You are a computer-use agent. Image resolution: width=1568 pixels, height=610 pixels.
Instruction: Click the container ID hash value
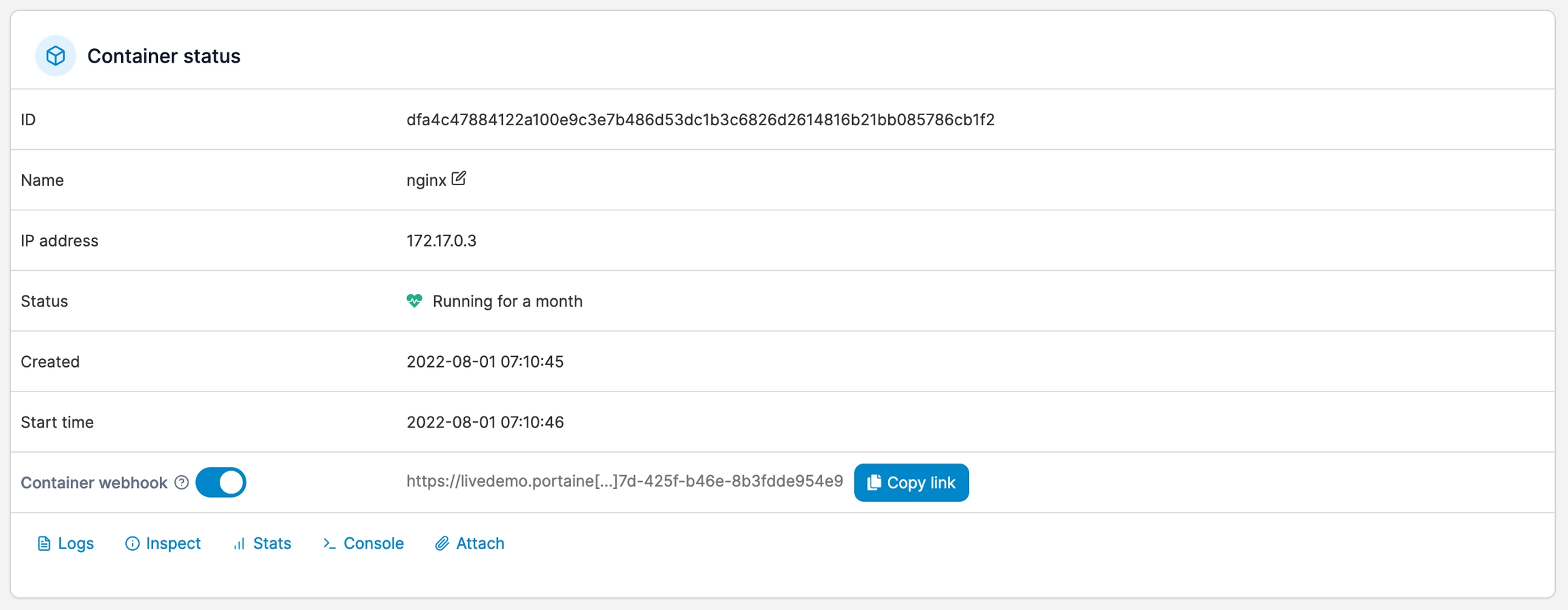pos(700,120)
